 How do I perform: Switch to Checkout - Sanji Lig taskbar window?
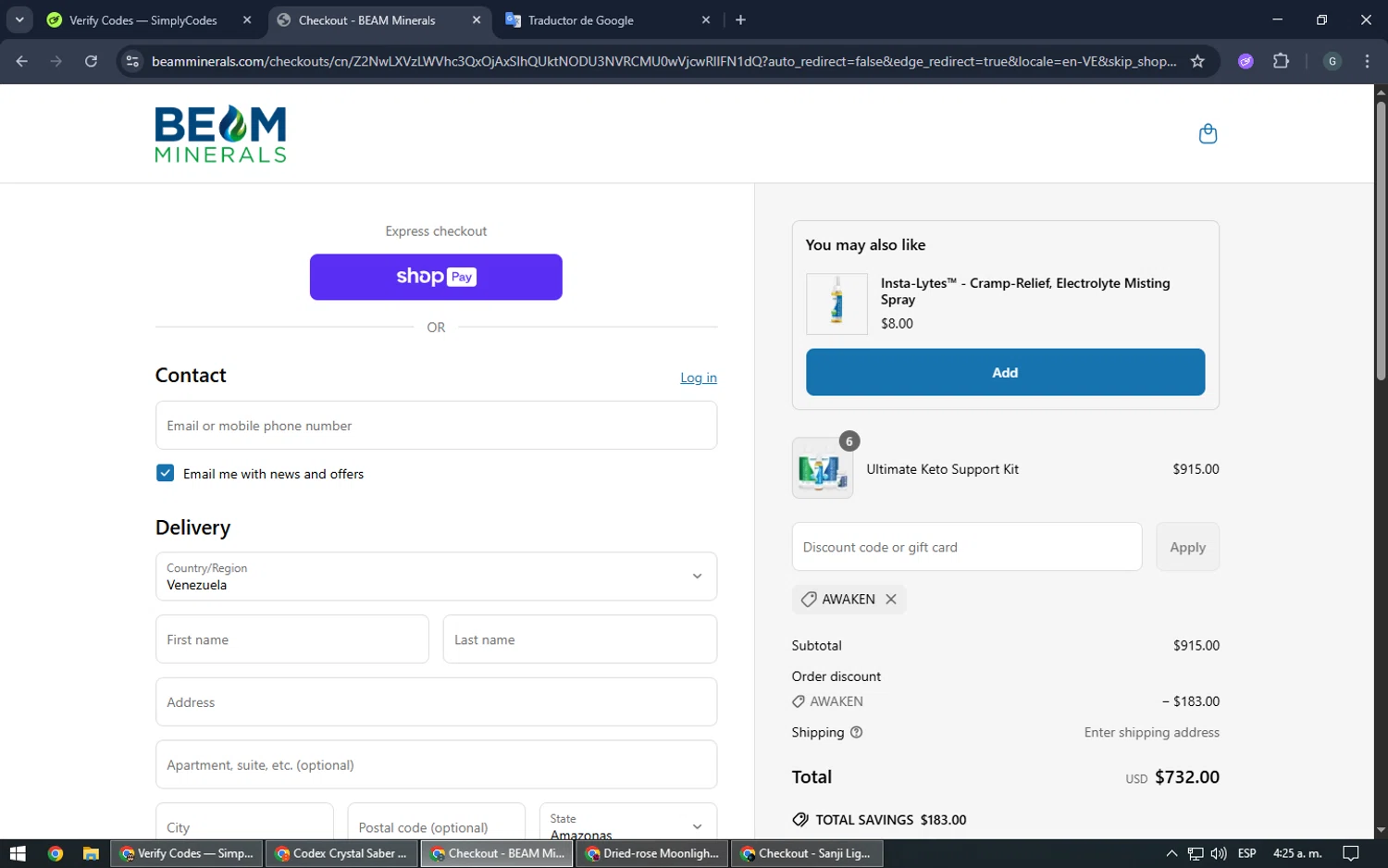tap(807, 853)
